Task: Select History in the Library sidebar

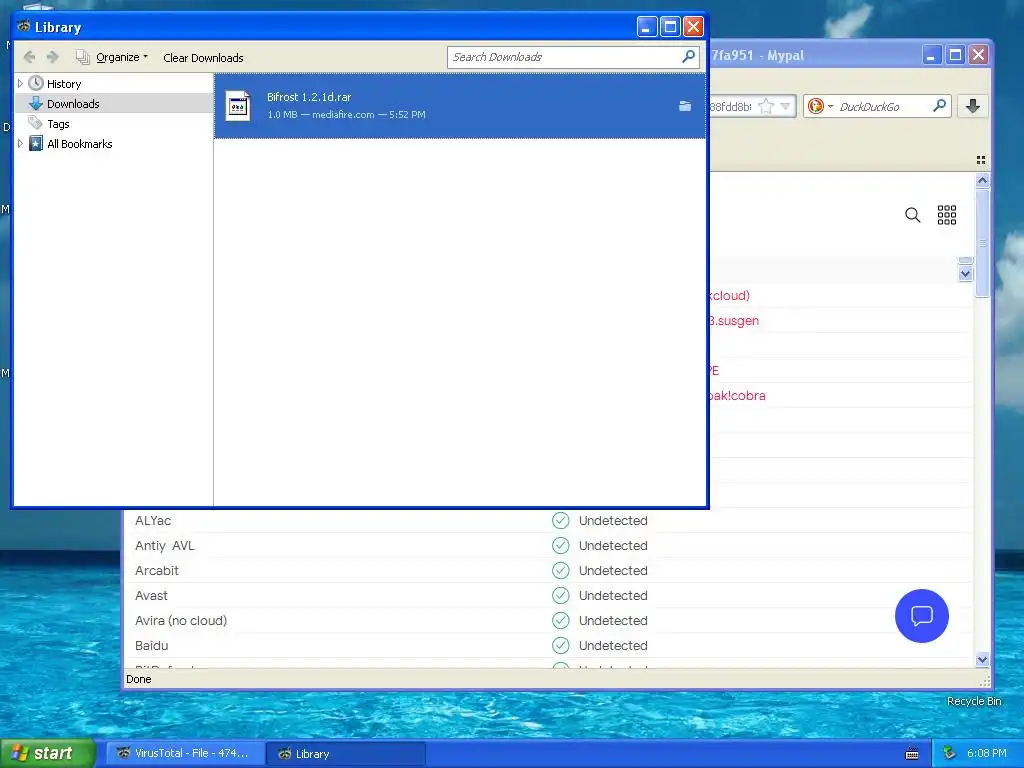Action: click(x=64, y=84)
